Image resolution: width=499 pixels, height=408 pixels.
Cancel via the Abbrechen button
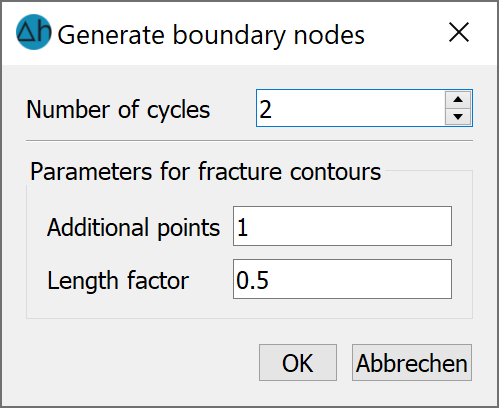[412, 363]
